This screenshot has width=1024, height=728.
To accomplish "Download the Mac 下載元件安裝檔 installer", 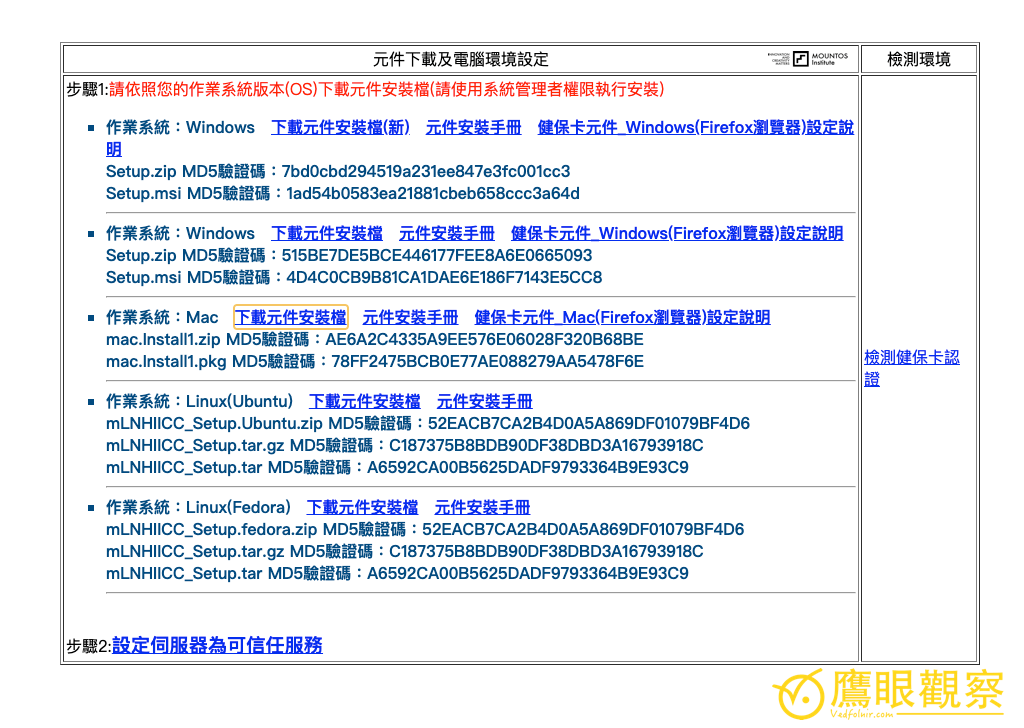I will point(291,317).
